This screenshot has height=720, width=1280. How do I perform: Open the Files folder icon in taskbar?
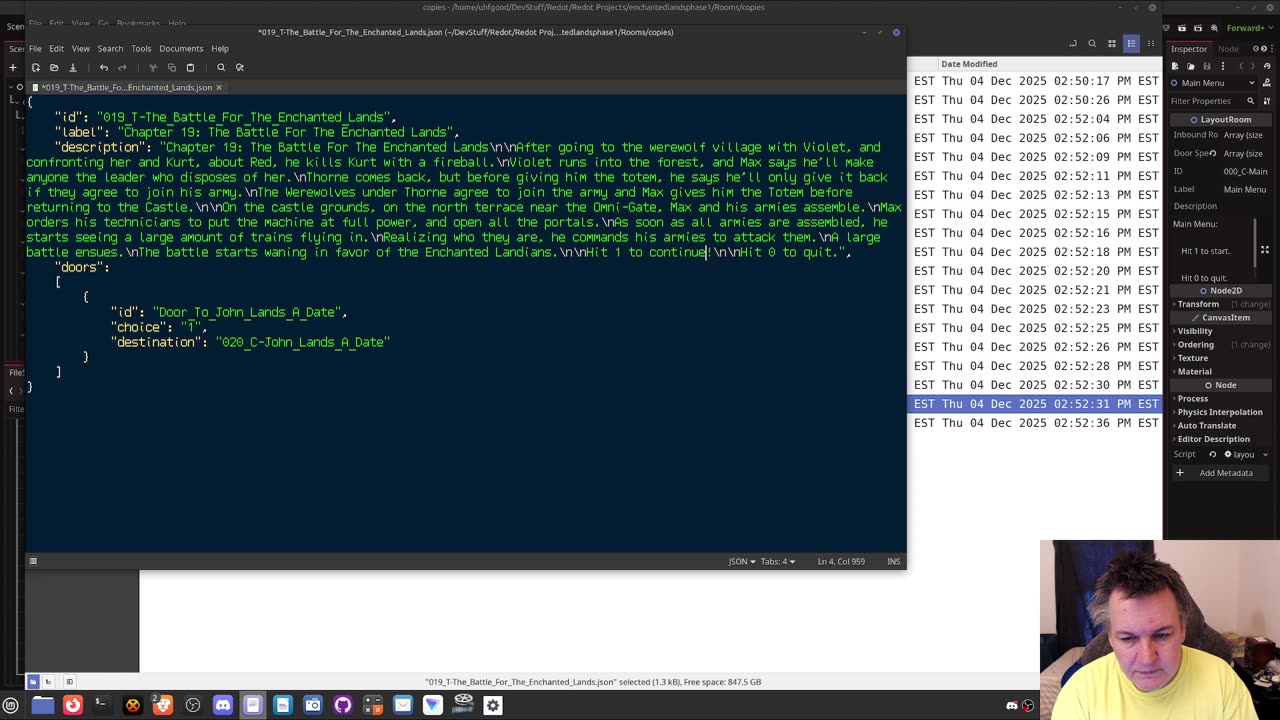click(x=43, y=705)
